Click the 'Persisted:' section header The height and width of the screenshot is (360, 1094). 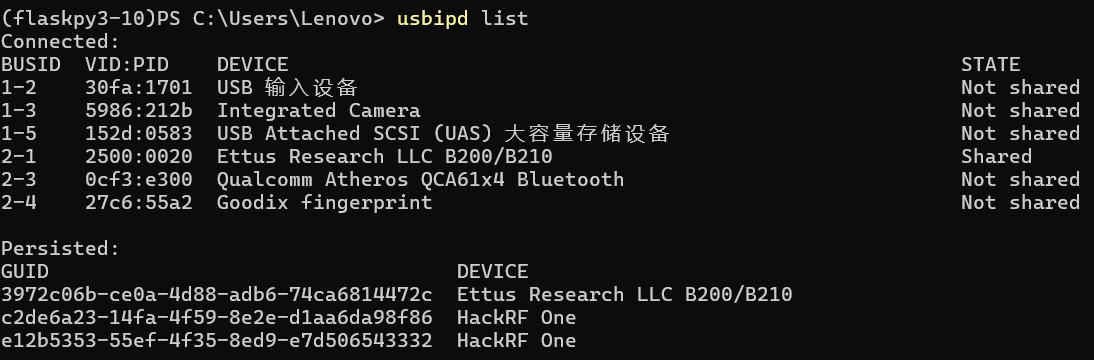[x=61, y=248]
